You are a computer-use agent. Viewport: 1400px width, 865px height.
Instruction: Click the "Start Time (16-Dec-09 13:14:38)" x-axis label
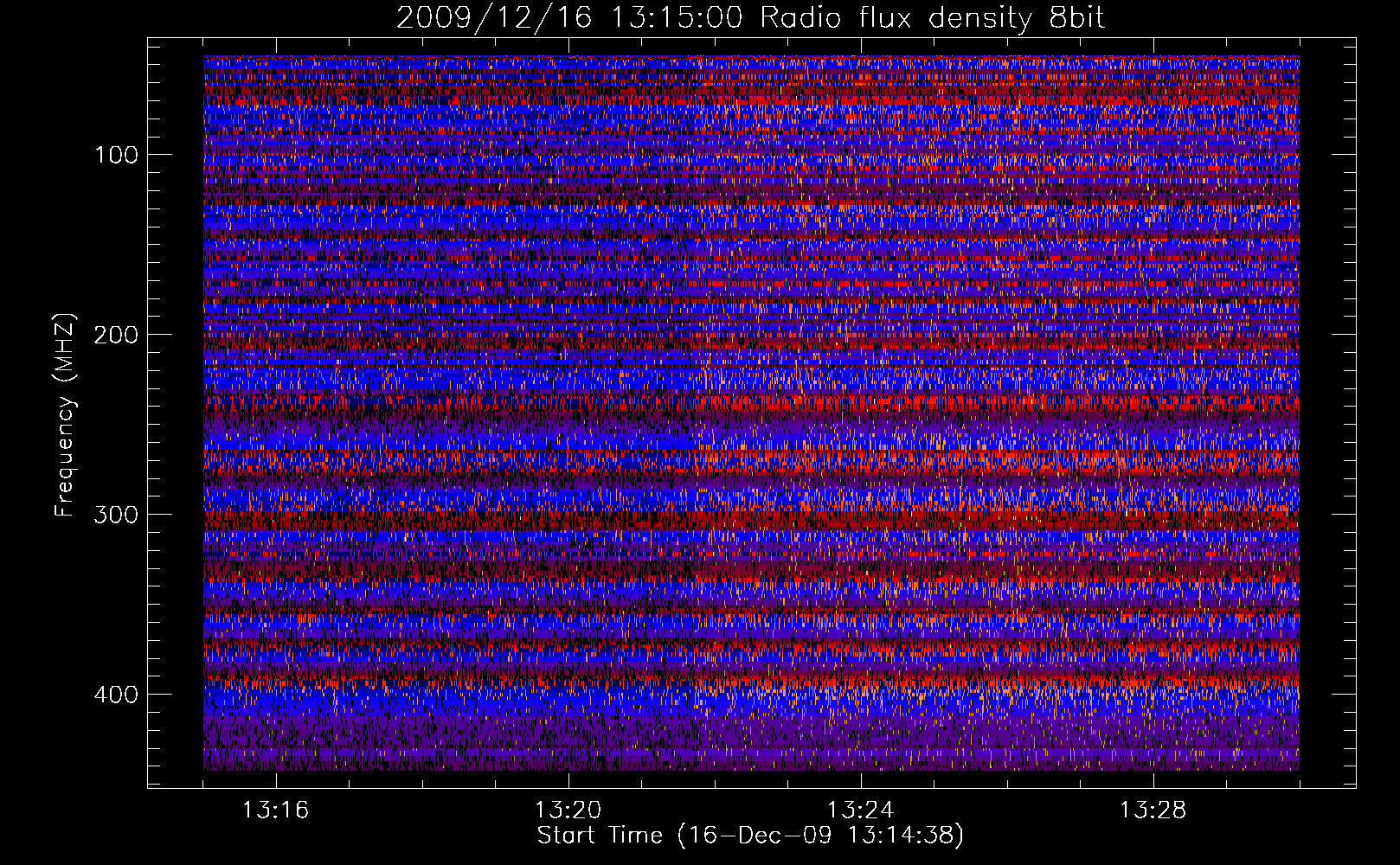pos(750,836)
